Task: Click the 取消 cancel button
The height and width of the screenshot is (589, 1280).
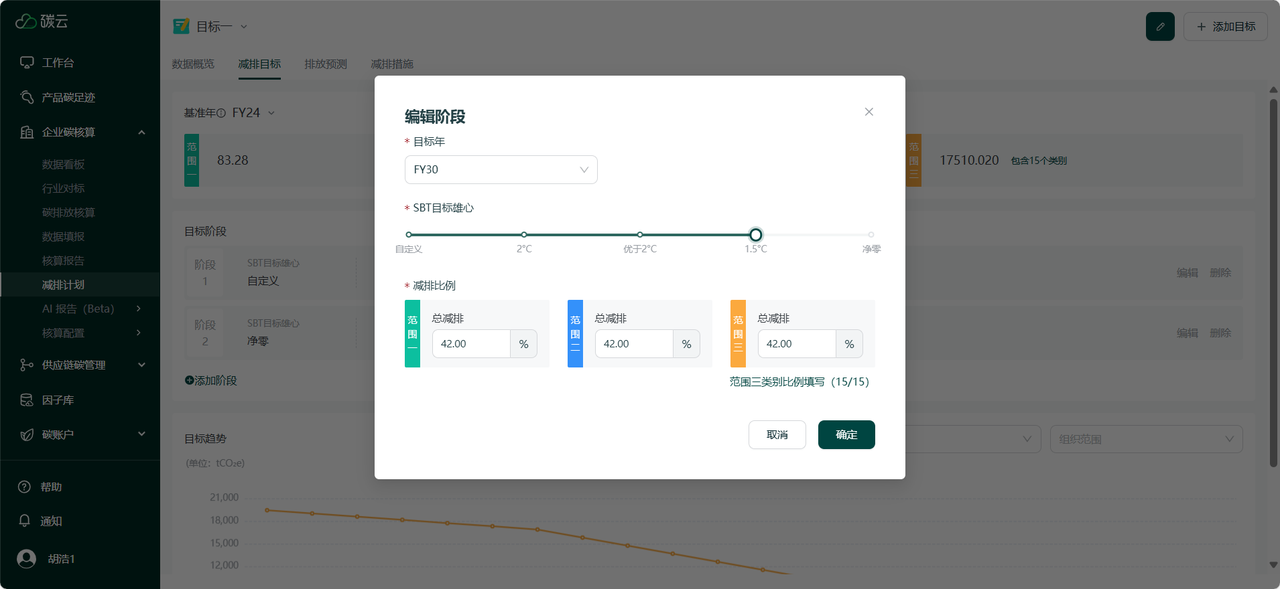Action: [x=777, y=435]
